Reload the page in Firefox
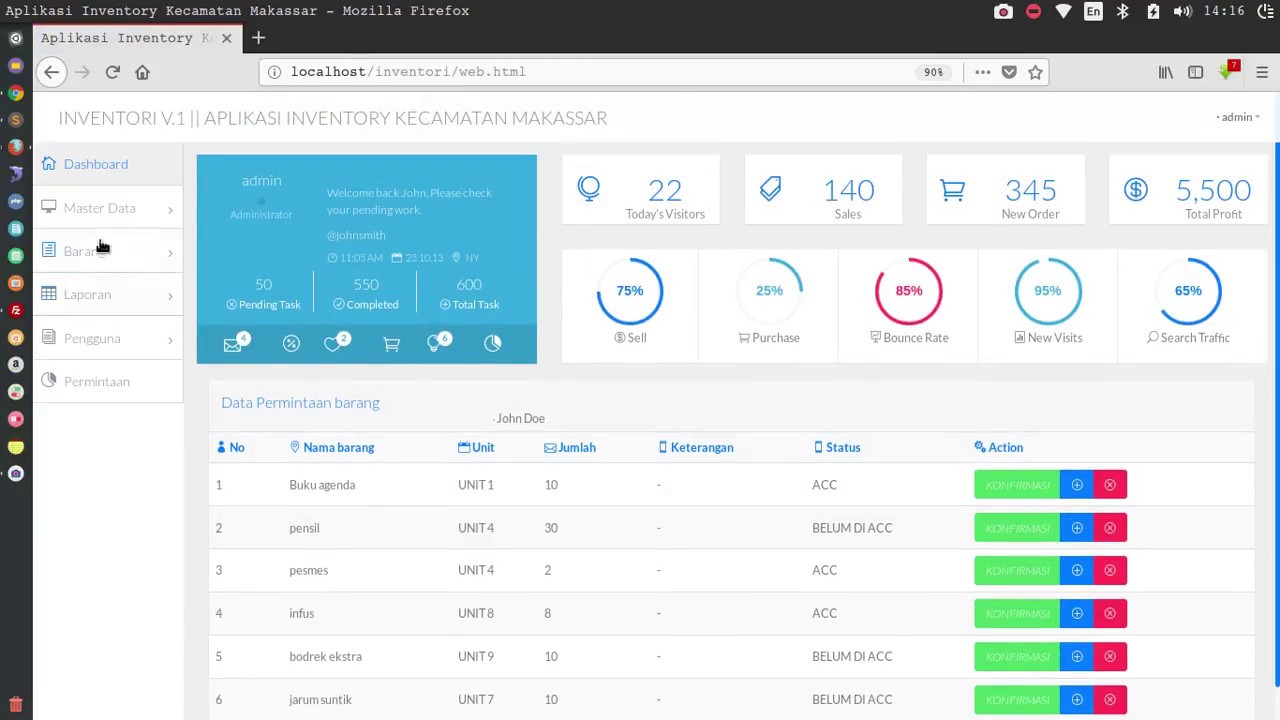Image resolution: width=1280 pixels, height=720 pixels. tap(112, 72)
